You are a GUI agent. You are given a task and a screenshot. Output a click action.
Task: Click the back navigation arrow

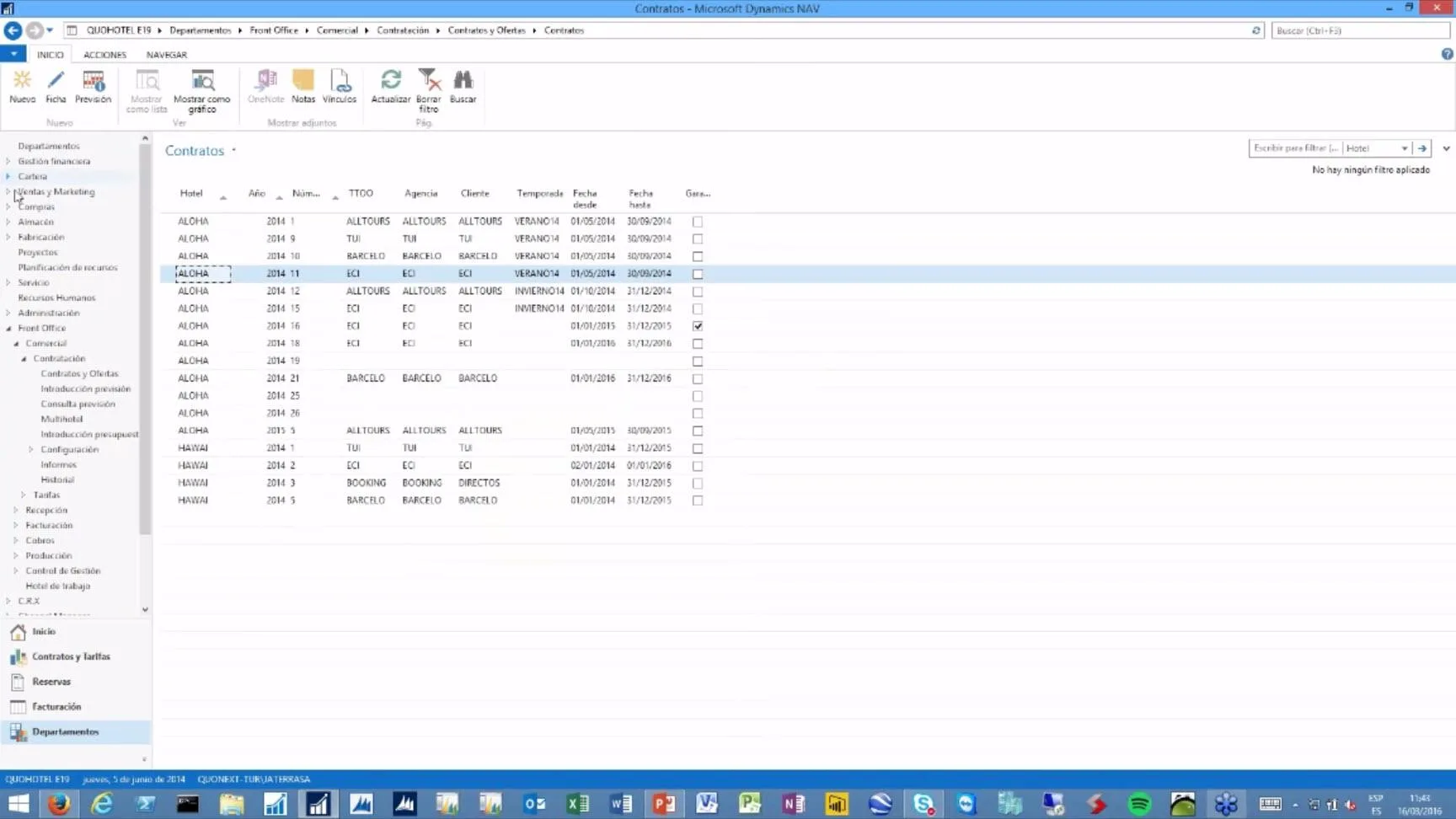click(13, 30)
